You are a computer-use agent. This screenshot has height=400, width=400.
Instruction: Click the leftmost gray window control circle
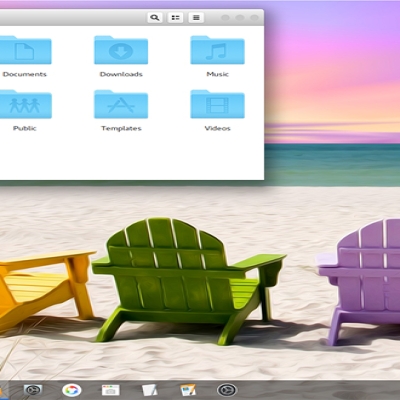pyautogui.click(x=225, y=18)
